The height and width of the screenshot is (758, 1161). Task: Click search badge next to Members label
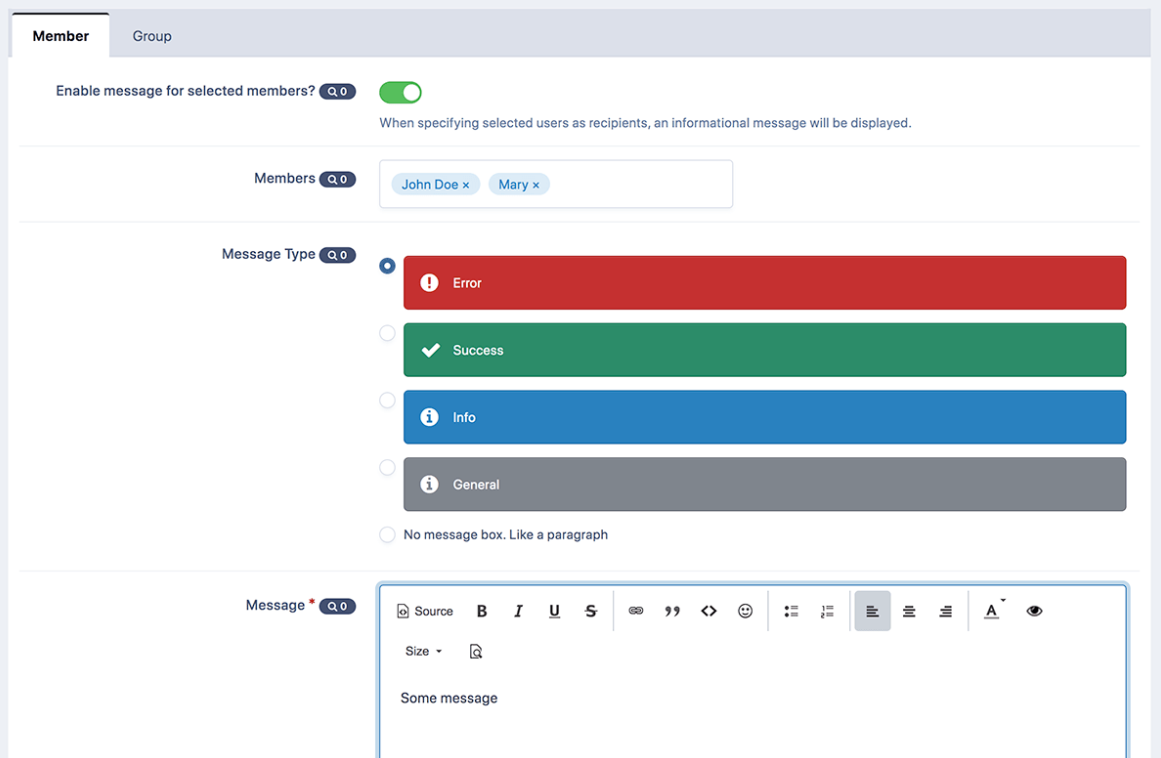[338, 179]
